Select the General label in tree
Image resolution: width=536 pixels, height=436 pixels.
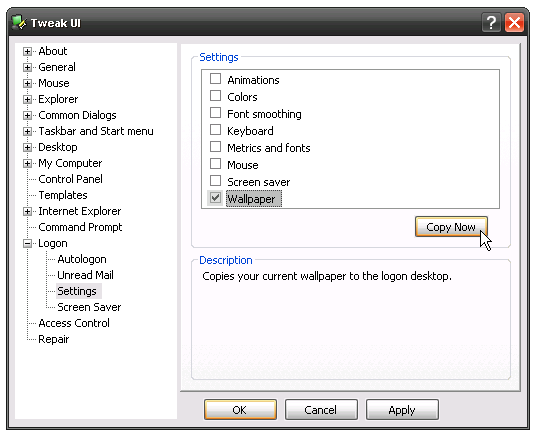57,67
